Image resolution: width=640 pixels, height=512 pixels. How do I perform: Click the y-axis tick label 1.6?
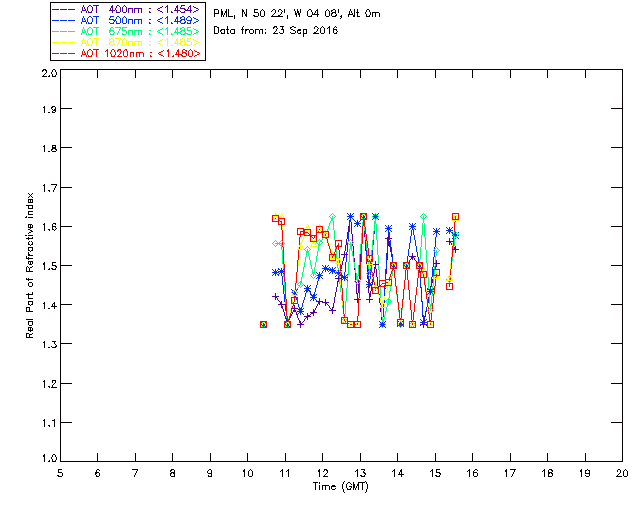tap(49, 227)
